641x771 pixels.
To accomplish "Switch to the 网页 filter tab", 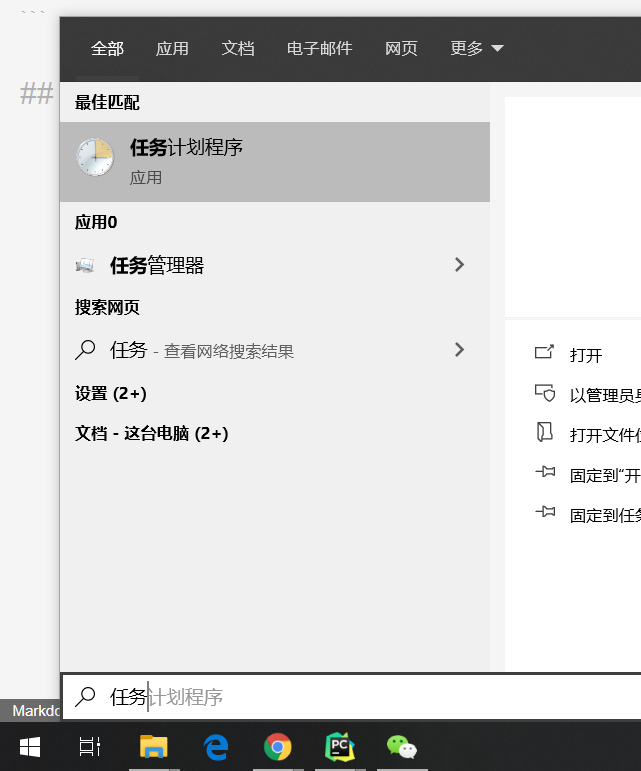I will (401, 49).
